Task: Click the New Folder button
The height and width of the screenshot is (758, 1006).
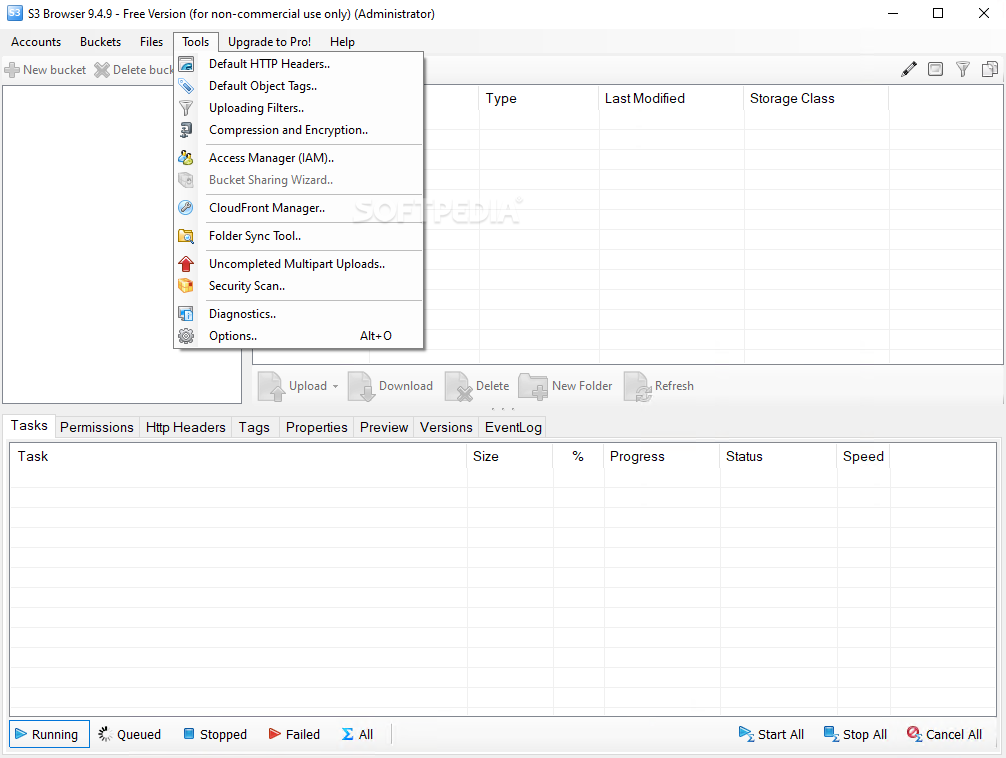Action: pyautogui.click(x=565, y=386)
